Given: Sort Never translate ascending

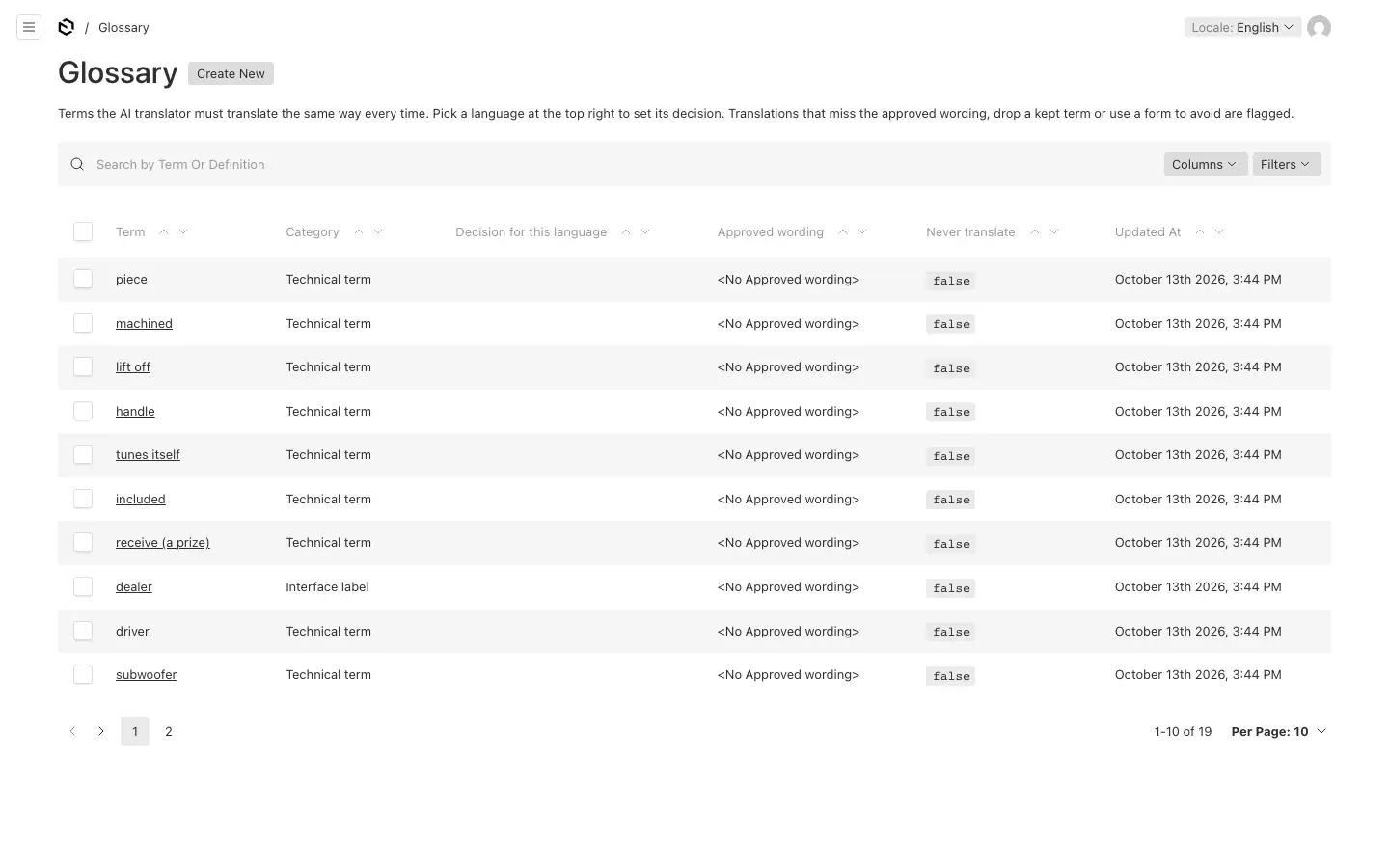Looking at the screenshot, I should tap(1035, 231).
